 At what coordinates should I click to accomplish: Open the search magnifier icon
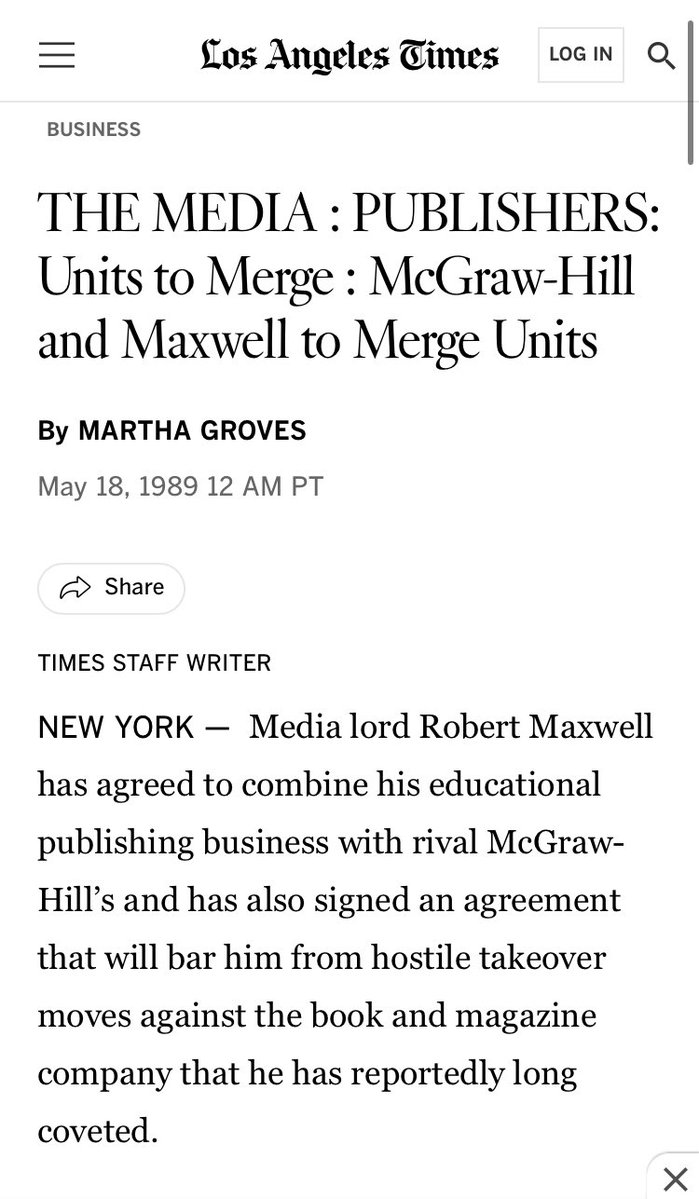click(x=661, y=54)
